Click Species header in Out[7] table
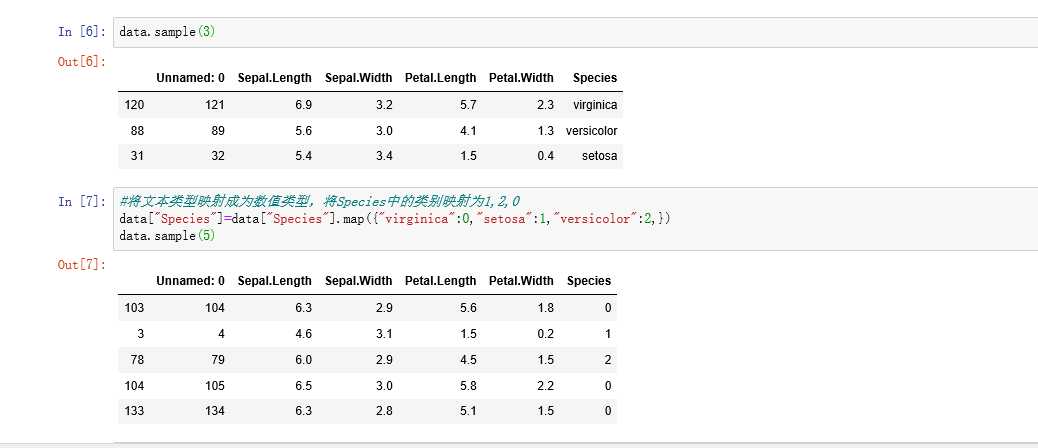Image resolution: width=1038 pixels, height=448 pixels. tap(589, 281)
